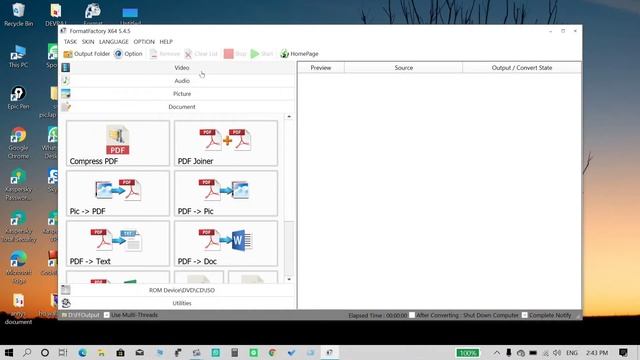
Task: Open the SKIN menu
Action: [x=88, y=42]
